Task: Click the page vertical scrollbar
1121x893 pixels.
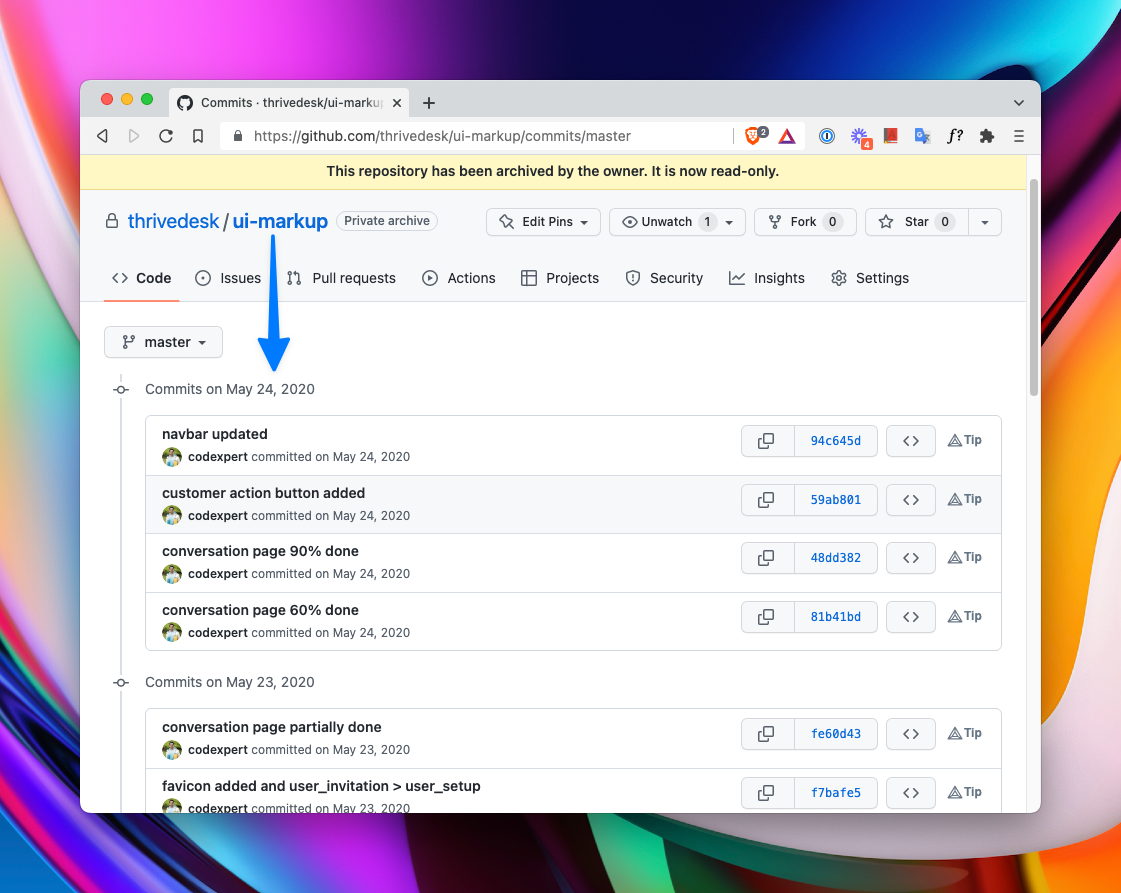Action: [1034, 286]
